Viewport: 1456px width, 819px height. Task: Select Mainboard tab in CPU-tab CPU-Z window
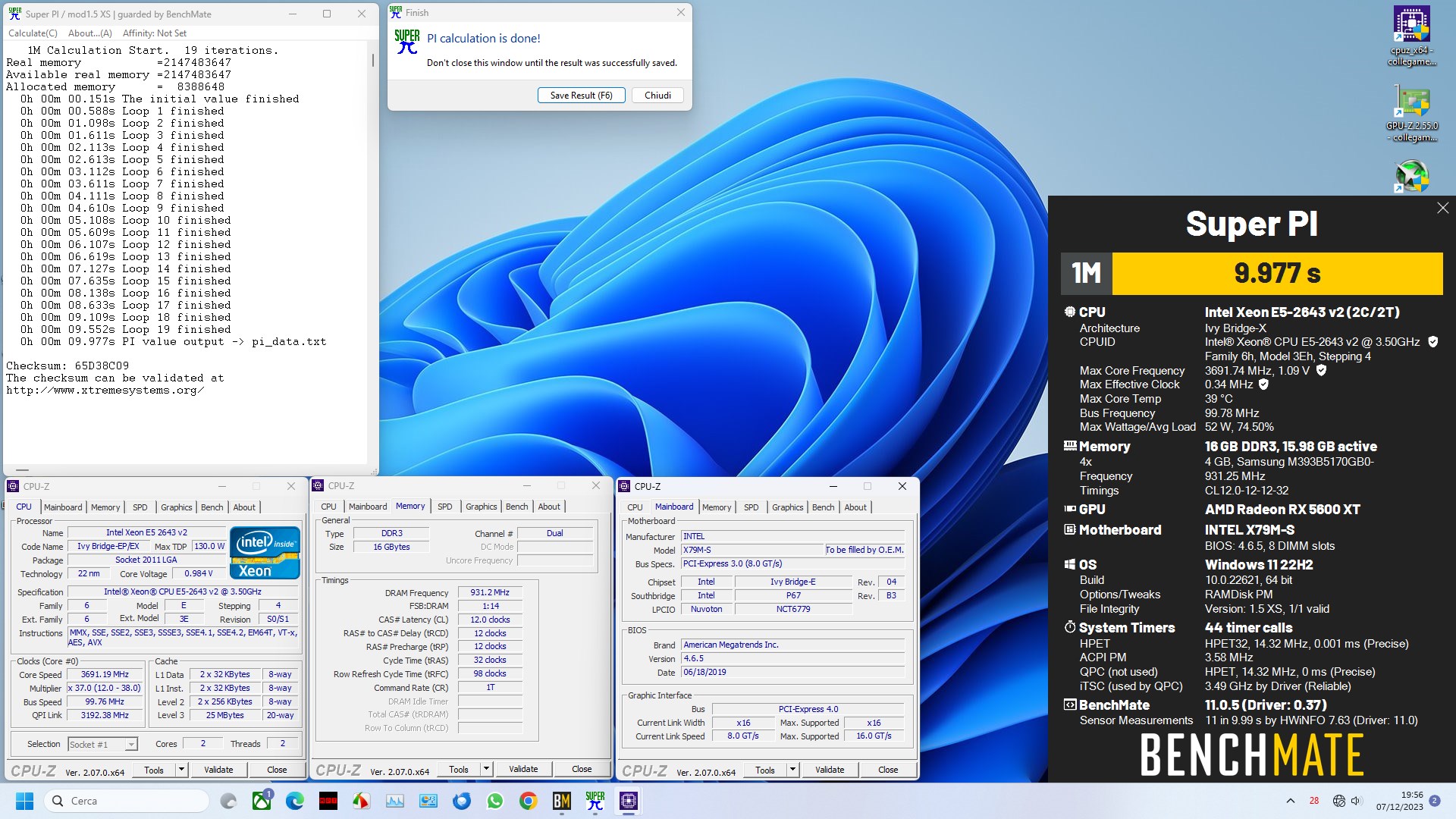(63, 507)
